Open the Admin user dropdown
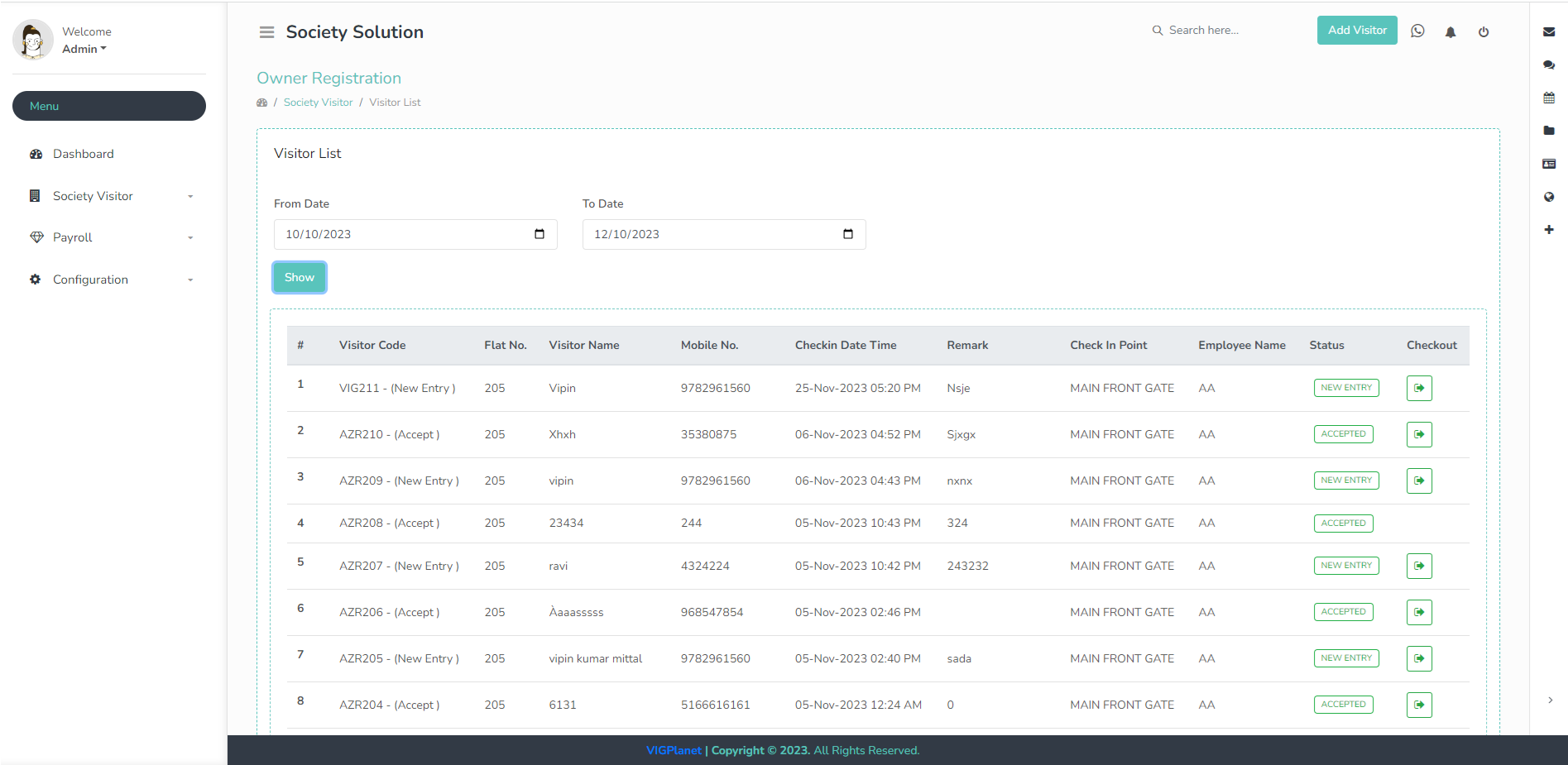 pyautogui.click(x=84, y=49)
